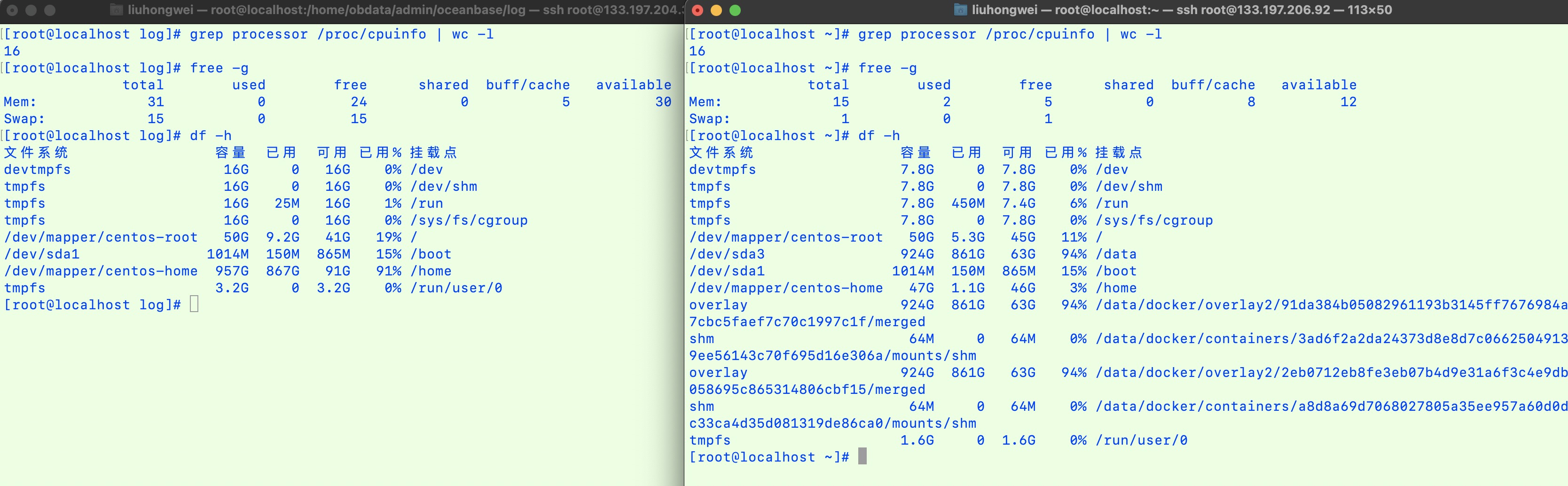Click 'buff/cache' header in left terminal
The height and width of the screenshot is (486, 1568).
pos(528,85)
